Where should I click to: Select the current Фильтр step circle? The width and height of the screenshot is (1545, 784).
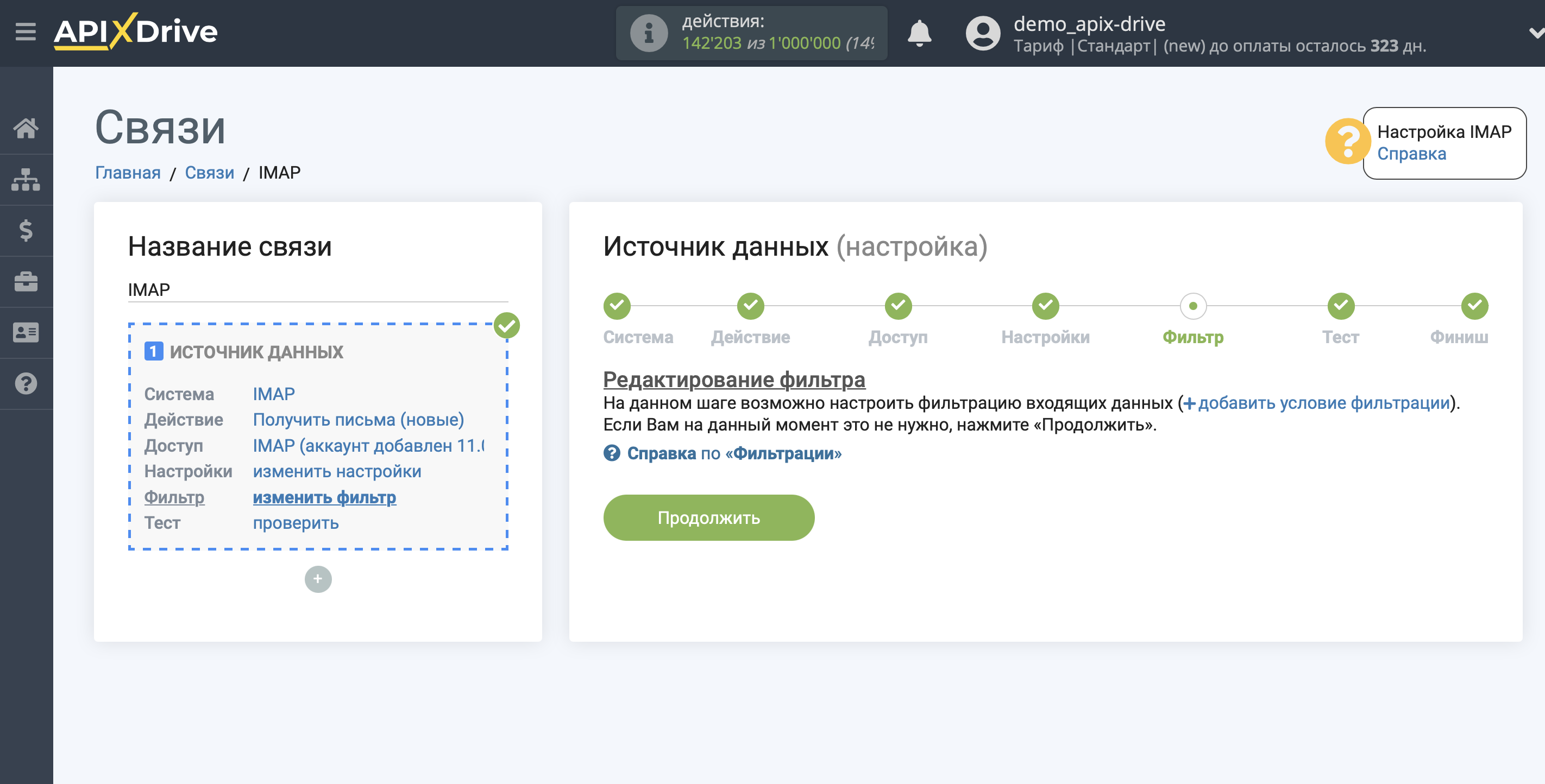pyautogui.click(x=1193, y=306)
